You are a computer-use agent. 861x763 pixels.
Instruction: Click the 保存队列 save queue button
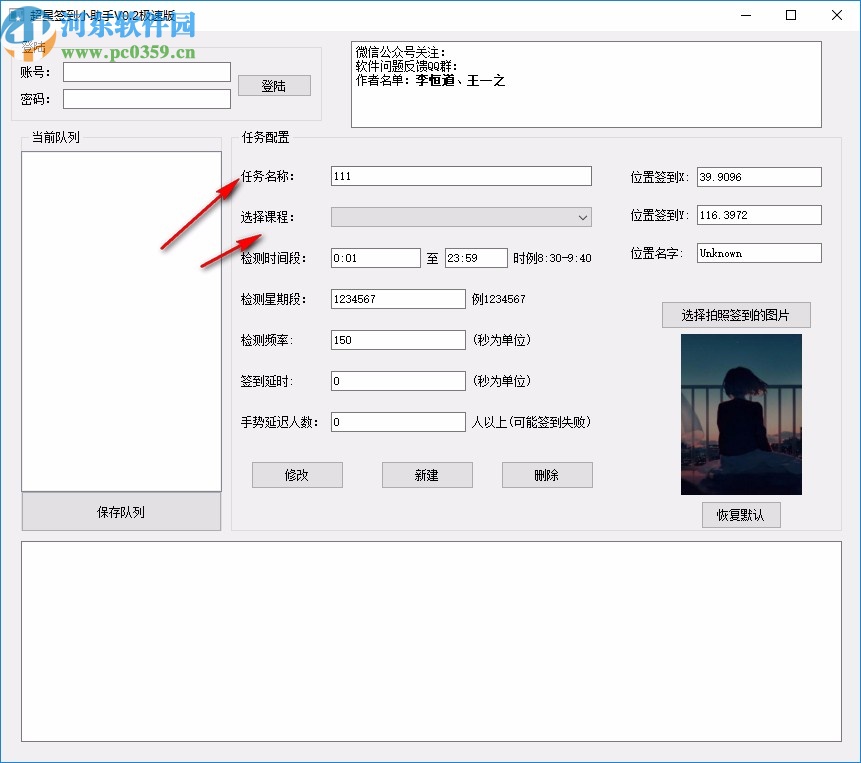(x=120, y=511)
